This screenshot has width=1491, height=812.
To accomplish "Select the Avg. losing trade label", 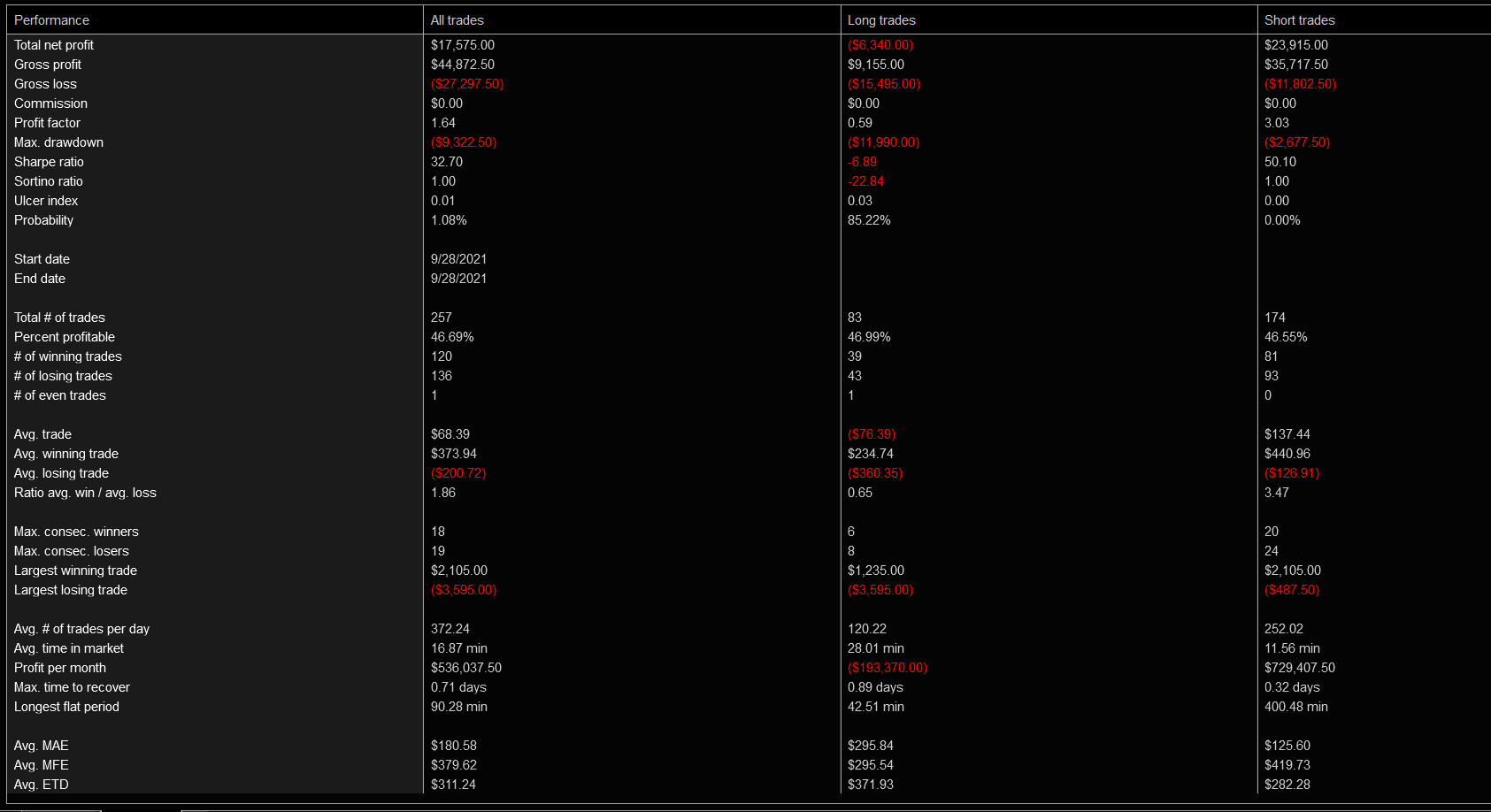I will (61, 473).
